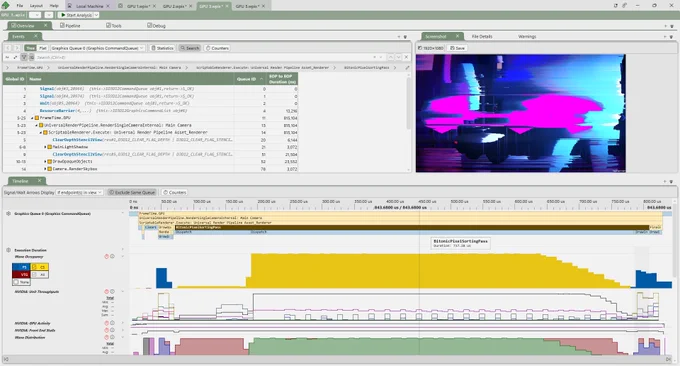The height and width of the screenshot is (366, 680).
Task: Click the Counters button in Events toolbar
Action: tap(217, 48)
